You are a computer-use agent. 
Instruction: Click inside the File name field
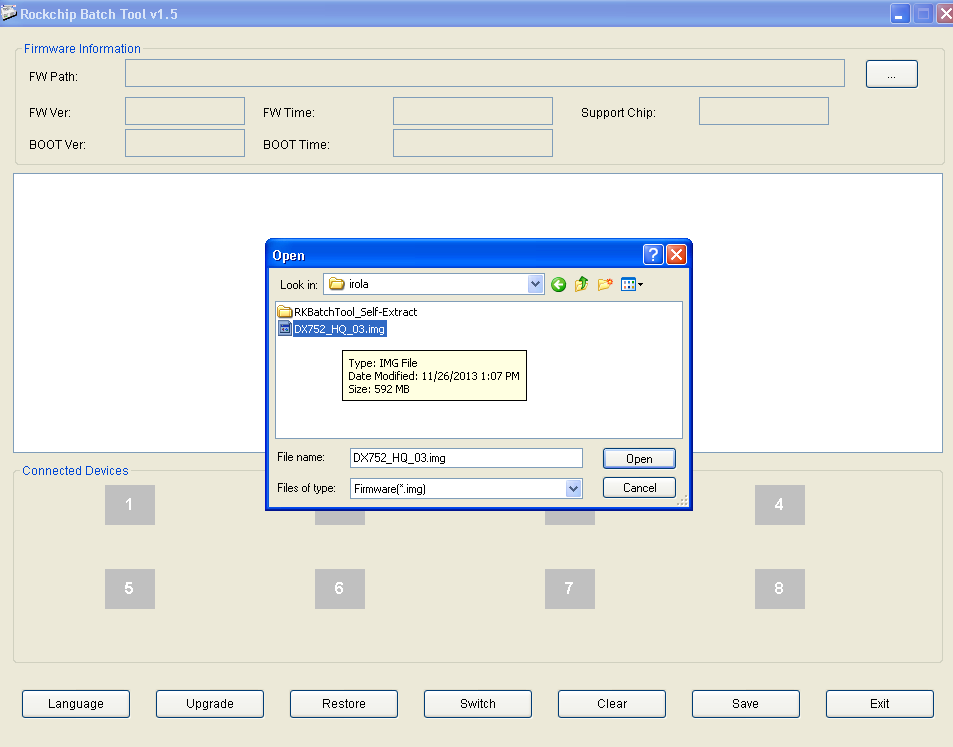[465, 458]
